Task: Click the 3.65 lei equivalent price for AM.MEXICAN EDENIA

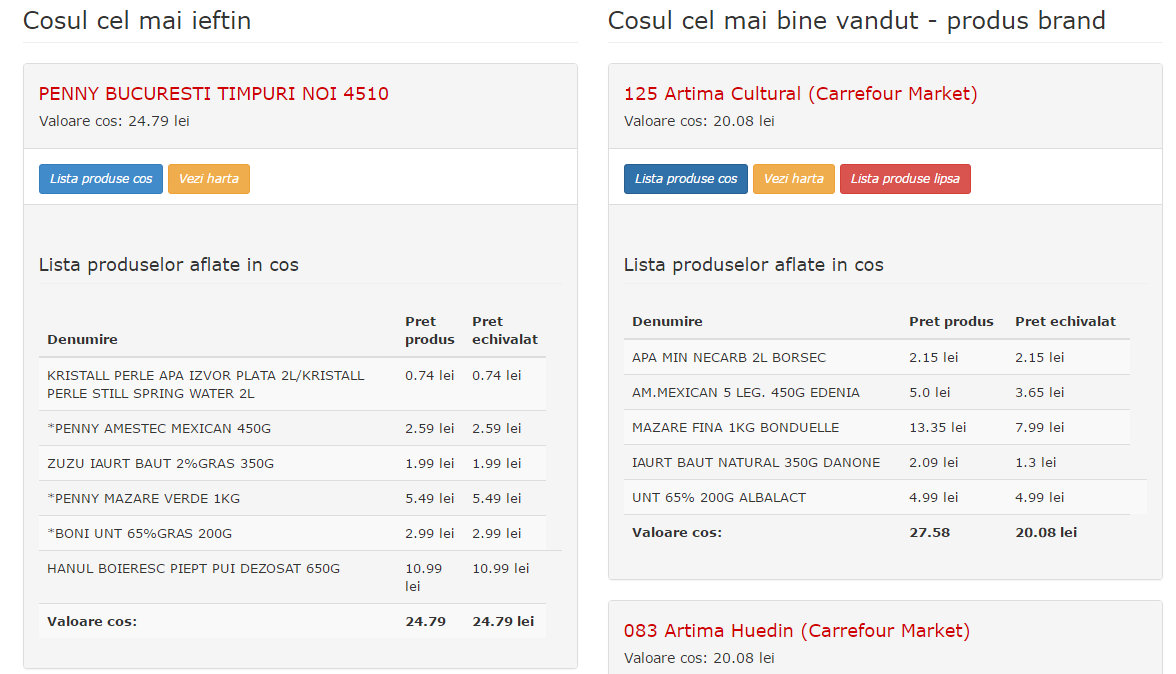Action: point(1040,393)
